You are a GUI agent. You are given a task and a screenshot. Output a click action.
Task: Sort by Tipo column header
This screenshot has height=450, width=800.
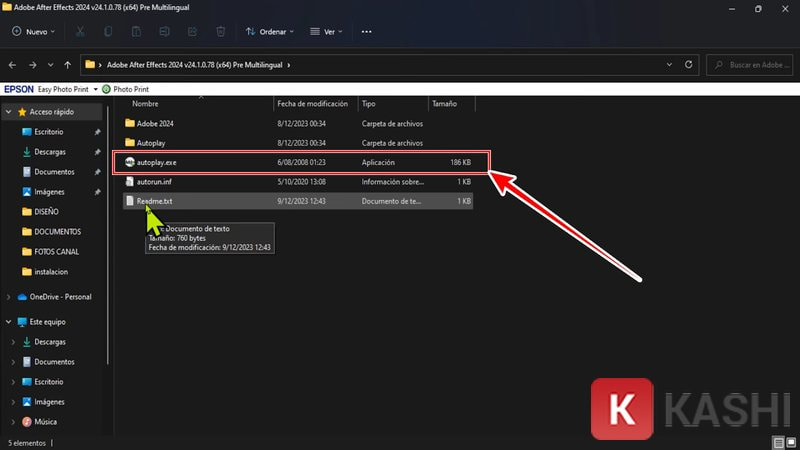coord(368,104)
